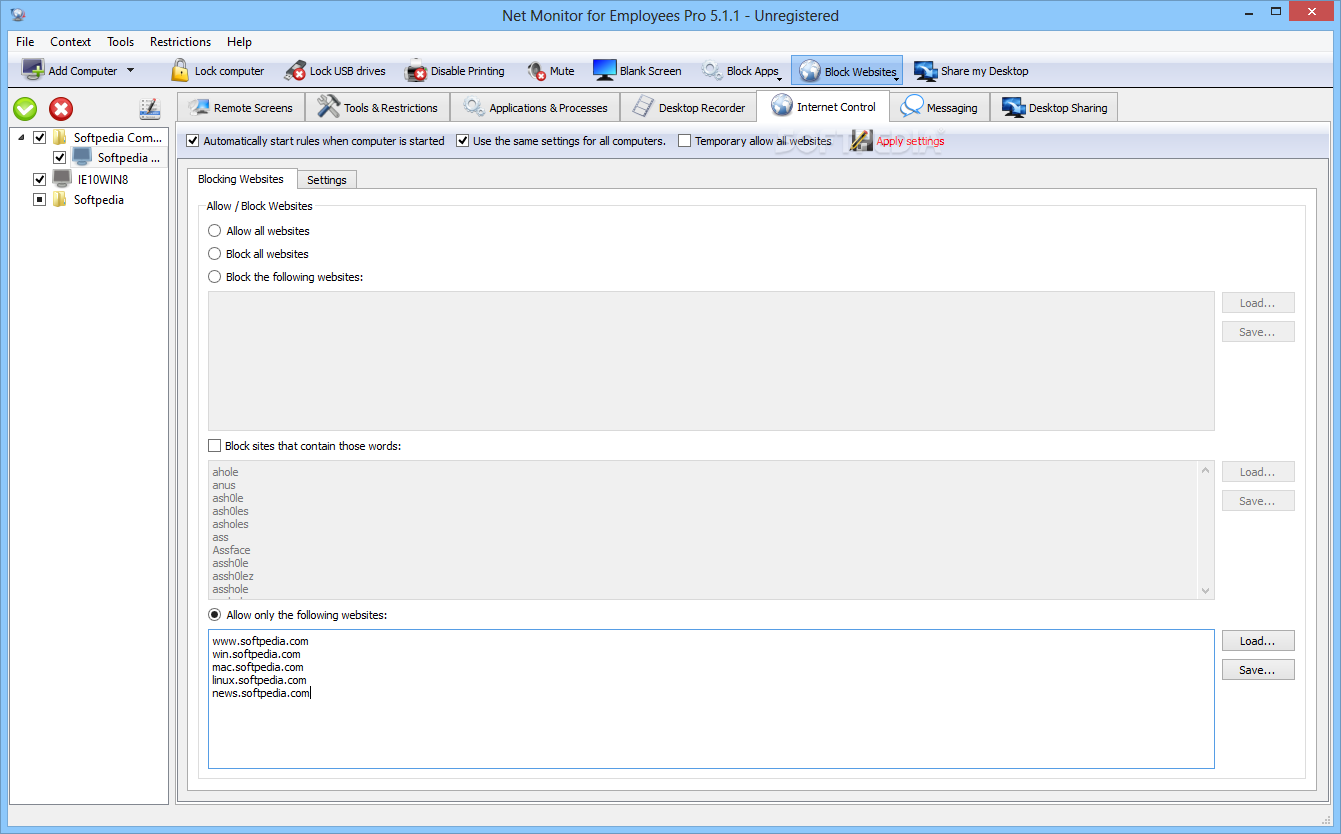Open the Context menu
The height and width of the screenshot is (834, 1341).
point(70,42)
